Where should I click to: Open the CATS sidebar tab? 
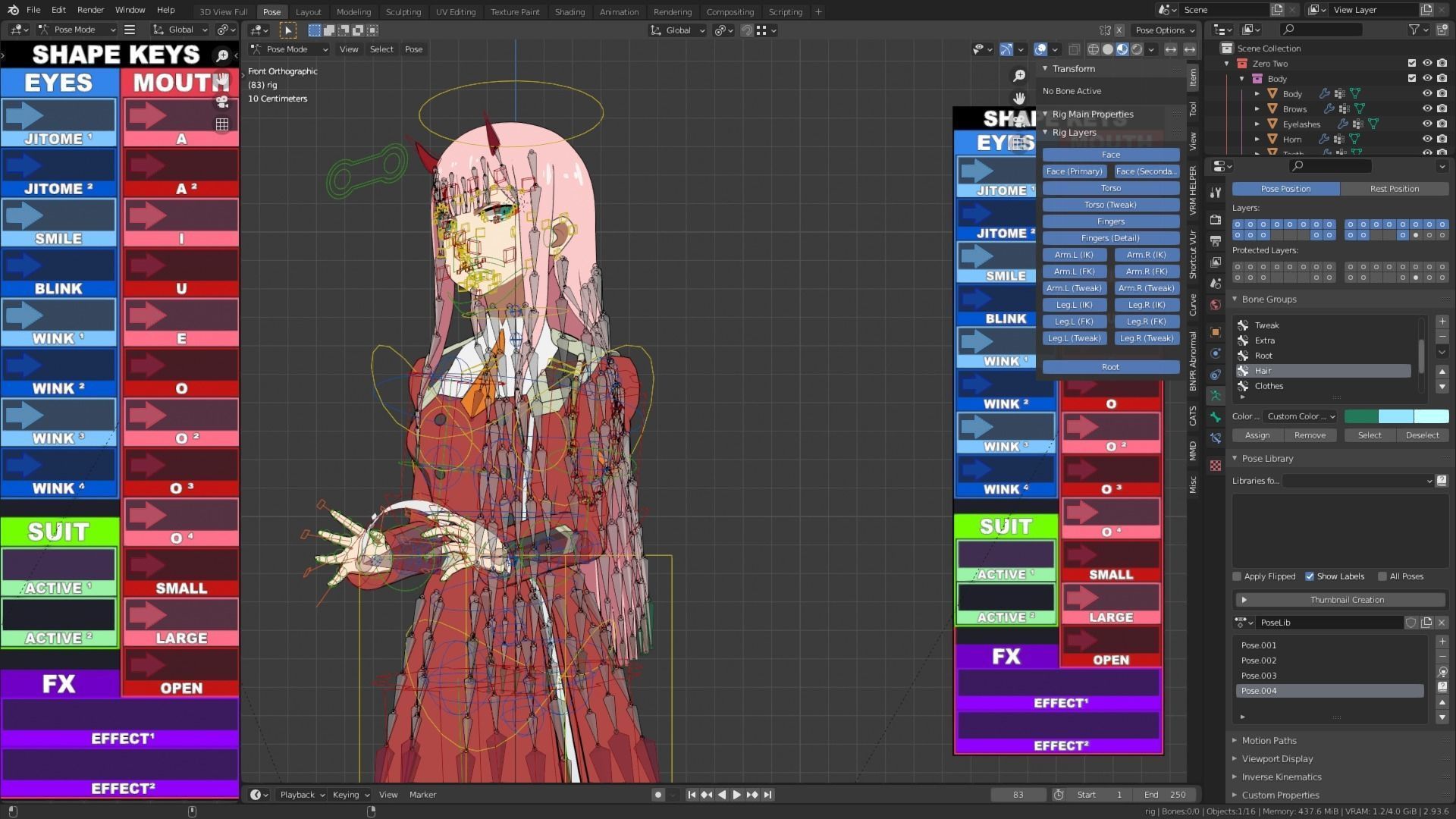(1193, 416)
